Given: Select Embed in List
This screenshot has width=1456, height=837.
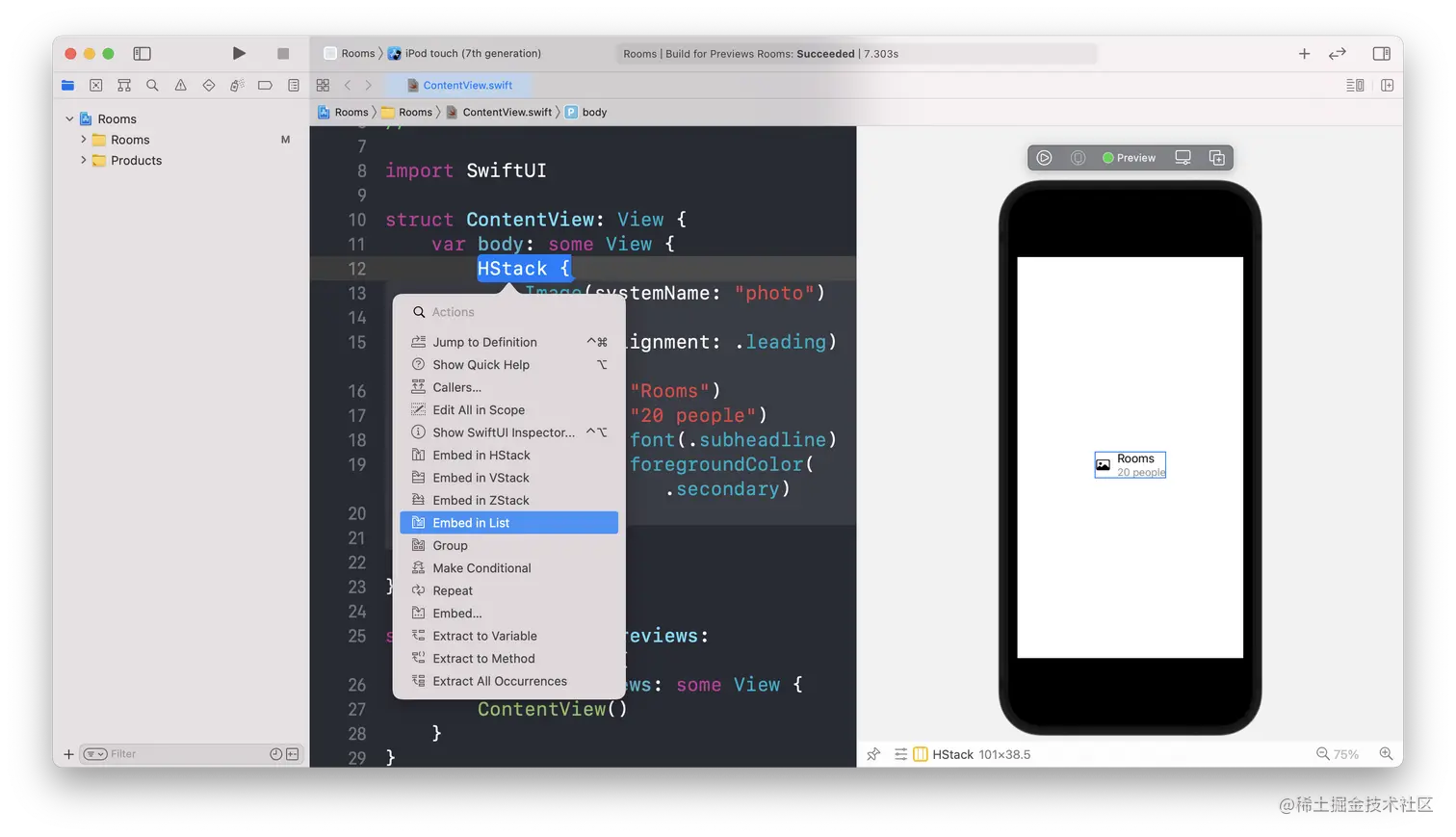Looking at the screenshot, I should [509, 523].
